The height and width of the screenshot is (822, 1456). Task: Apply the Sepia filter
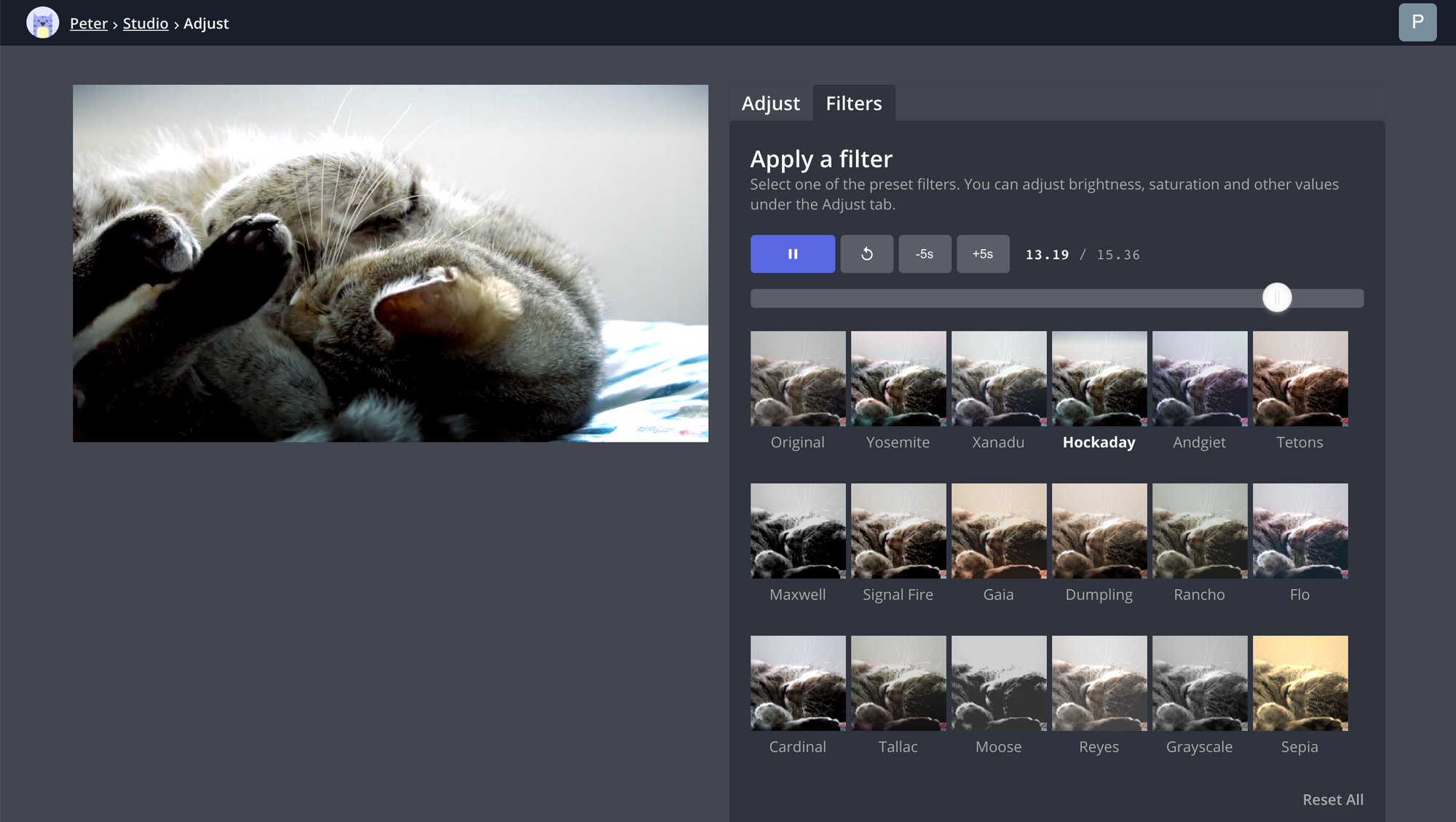pyautogui.click(x=1300, y=683)
